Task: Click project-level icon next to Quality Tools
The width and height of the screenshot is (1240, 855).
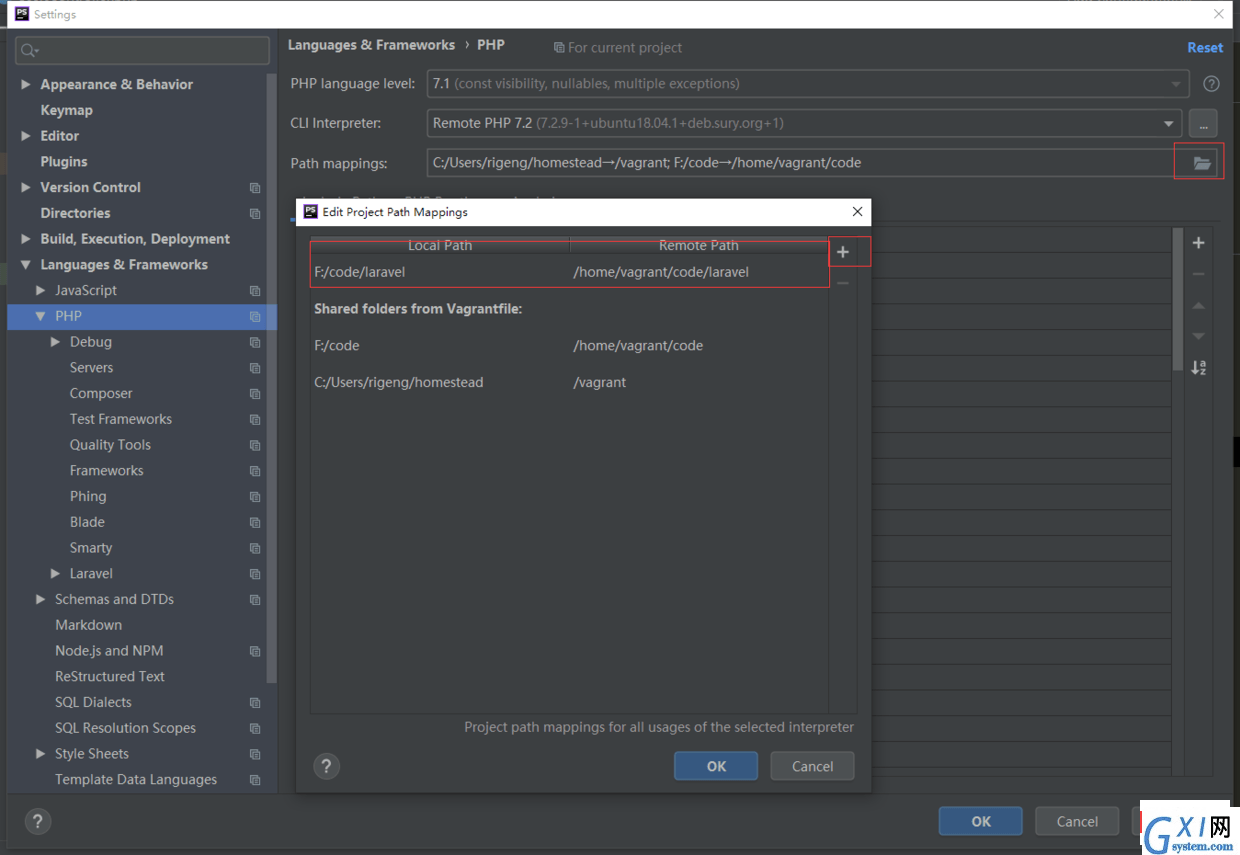Action: pos(255,445)
